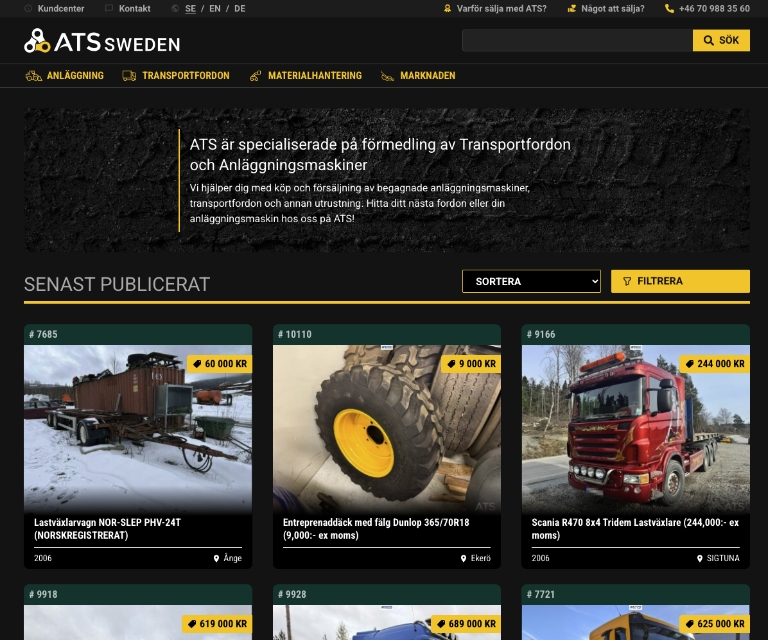
Task: Click the phone icon beside +46 number
Action: pos(669,9)
